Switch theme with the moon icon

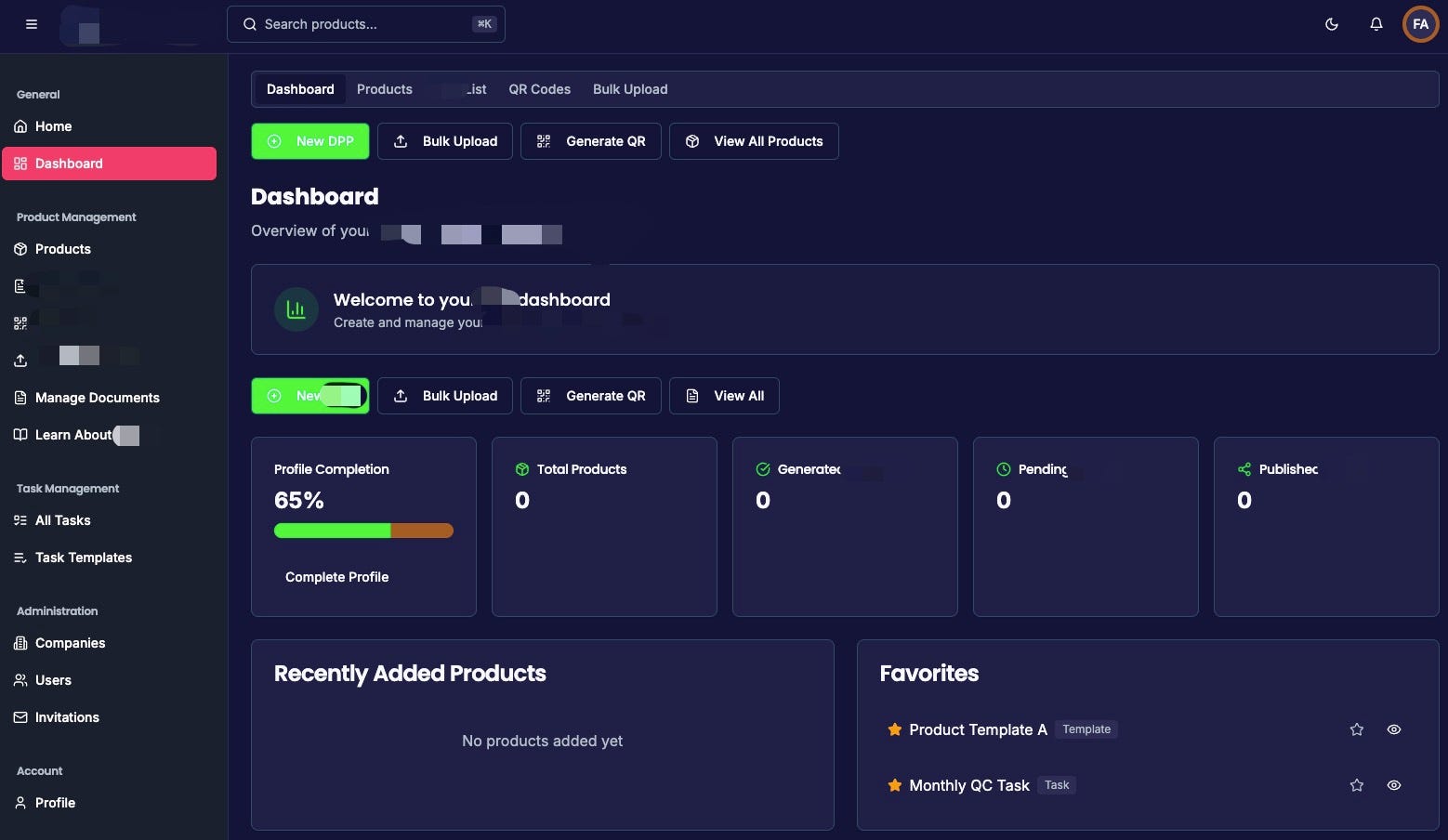click(x=1332, y=24)
